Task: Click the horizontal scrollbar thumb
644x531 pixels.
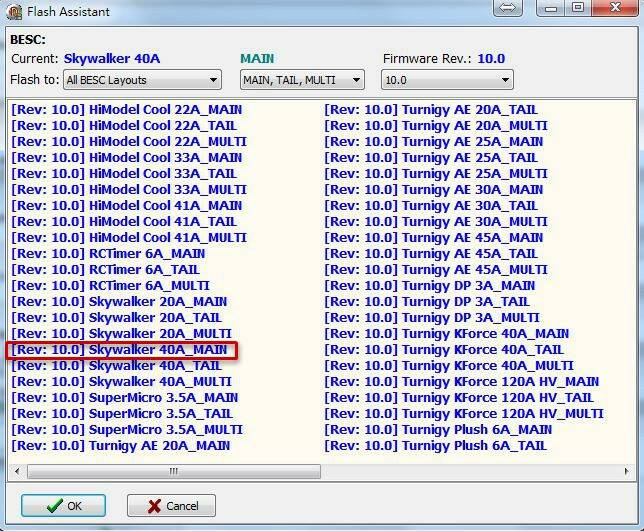Action: 174,471
